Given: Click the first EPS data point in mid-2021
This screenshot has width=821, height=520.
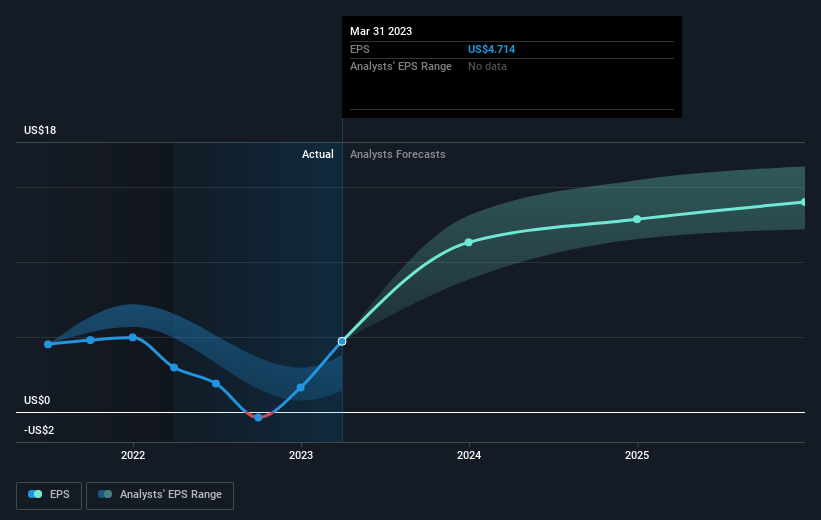Looking at the screenshot, I should pyautogui.click(x=48, y=344).
